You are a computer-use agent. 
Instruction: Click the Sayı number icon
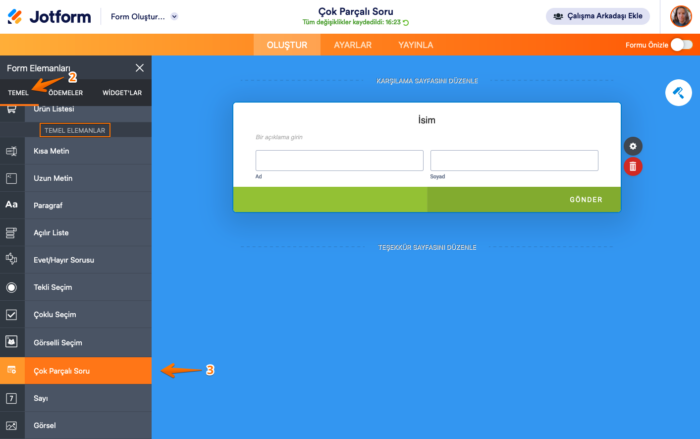(12, 398)
